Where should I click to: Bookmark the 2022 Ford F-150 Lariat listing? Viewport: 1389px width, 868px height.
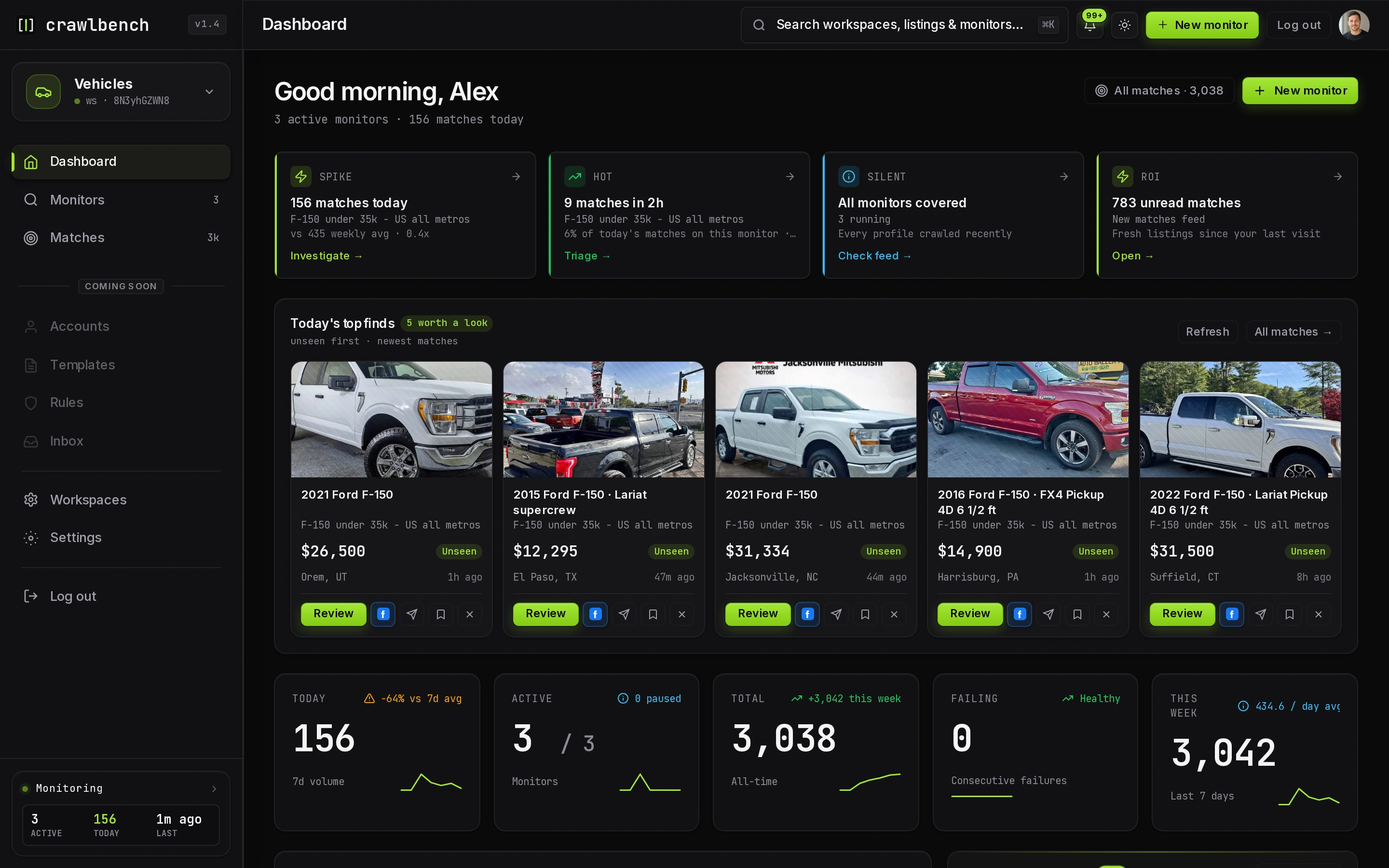[1289, 614]
